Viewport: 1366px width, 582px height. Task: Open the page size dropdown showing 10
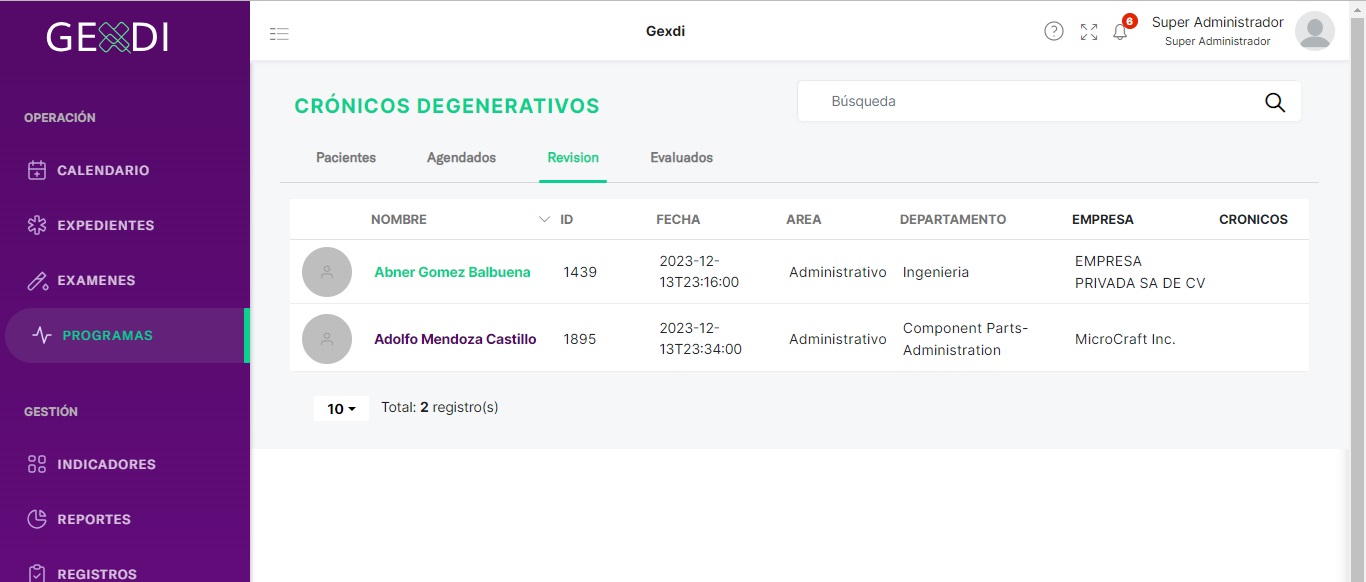(341, 408)
